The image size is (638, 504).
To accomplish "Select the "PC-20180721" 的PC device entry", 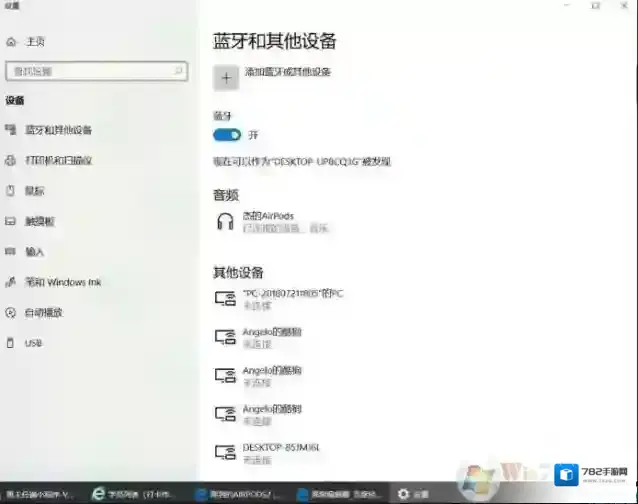I will click(x=279, y=299).
